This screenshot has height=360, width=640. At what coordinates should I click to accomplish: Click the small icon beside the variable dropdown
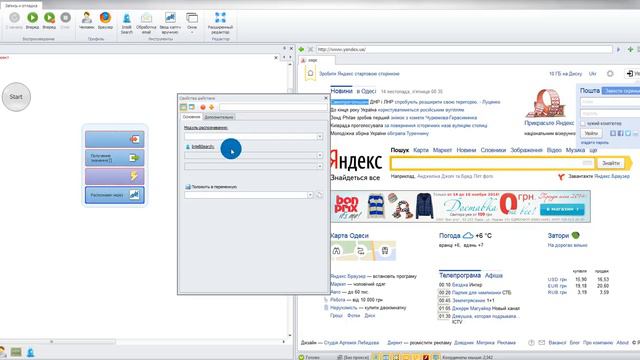320,195
